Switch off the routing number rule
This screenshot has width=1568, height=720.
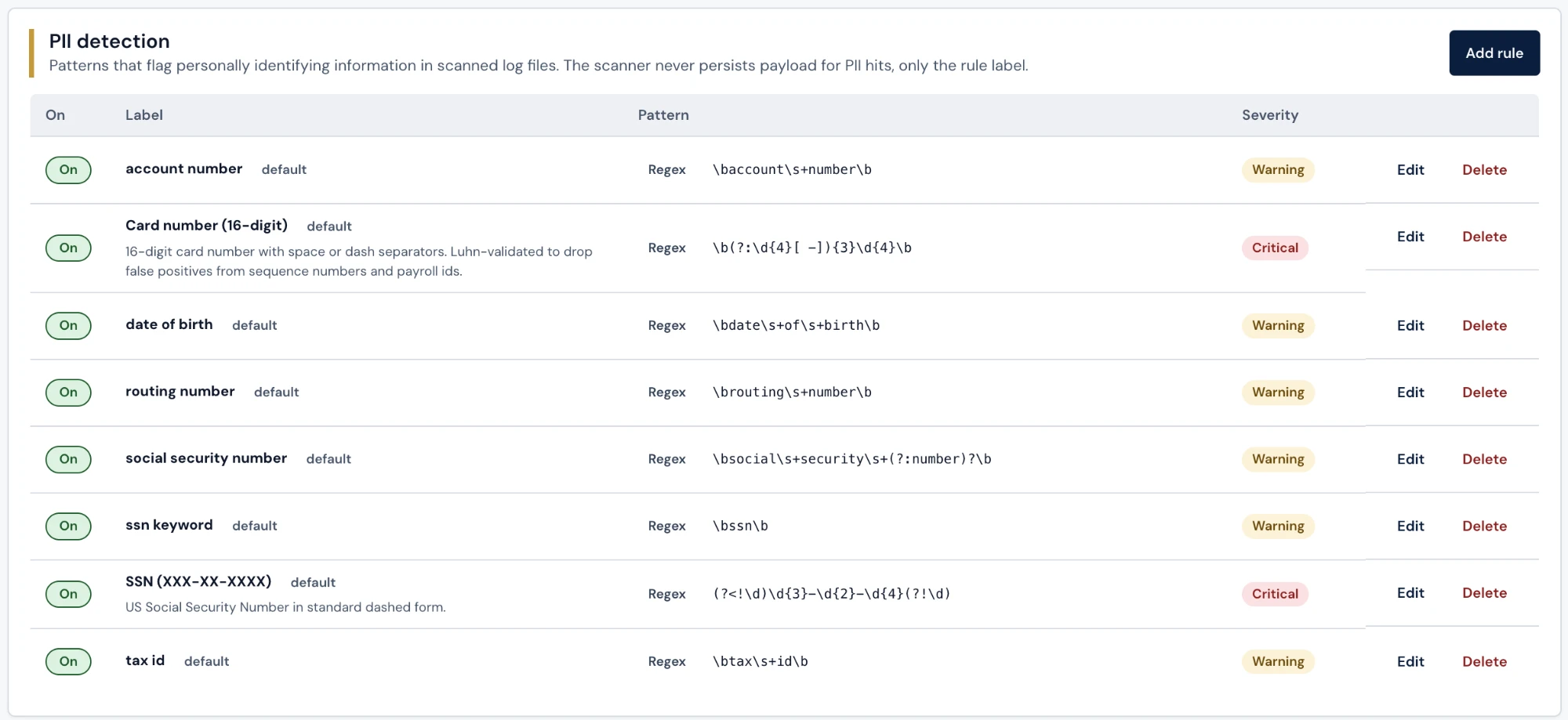[x=68, y=393]
